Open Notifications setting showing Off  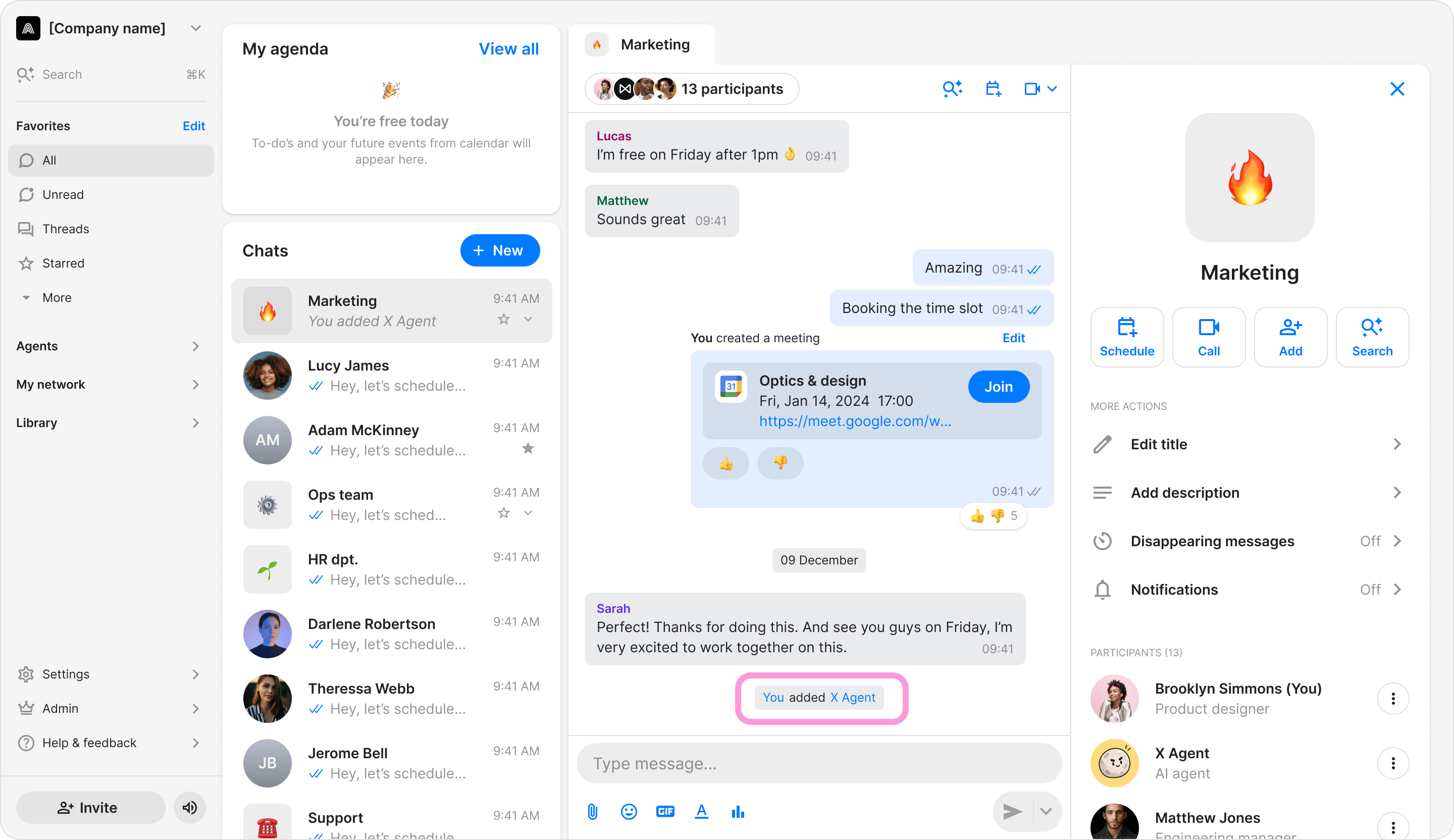1249,590
